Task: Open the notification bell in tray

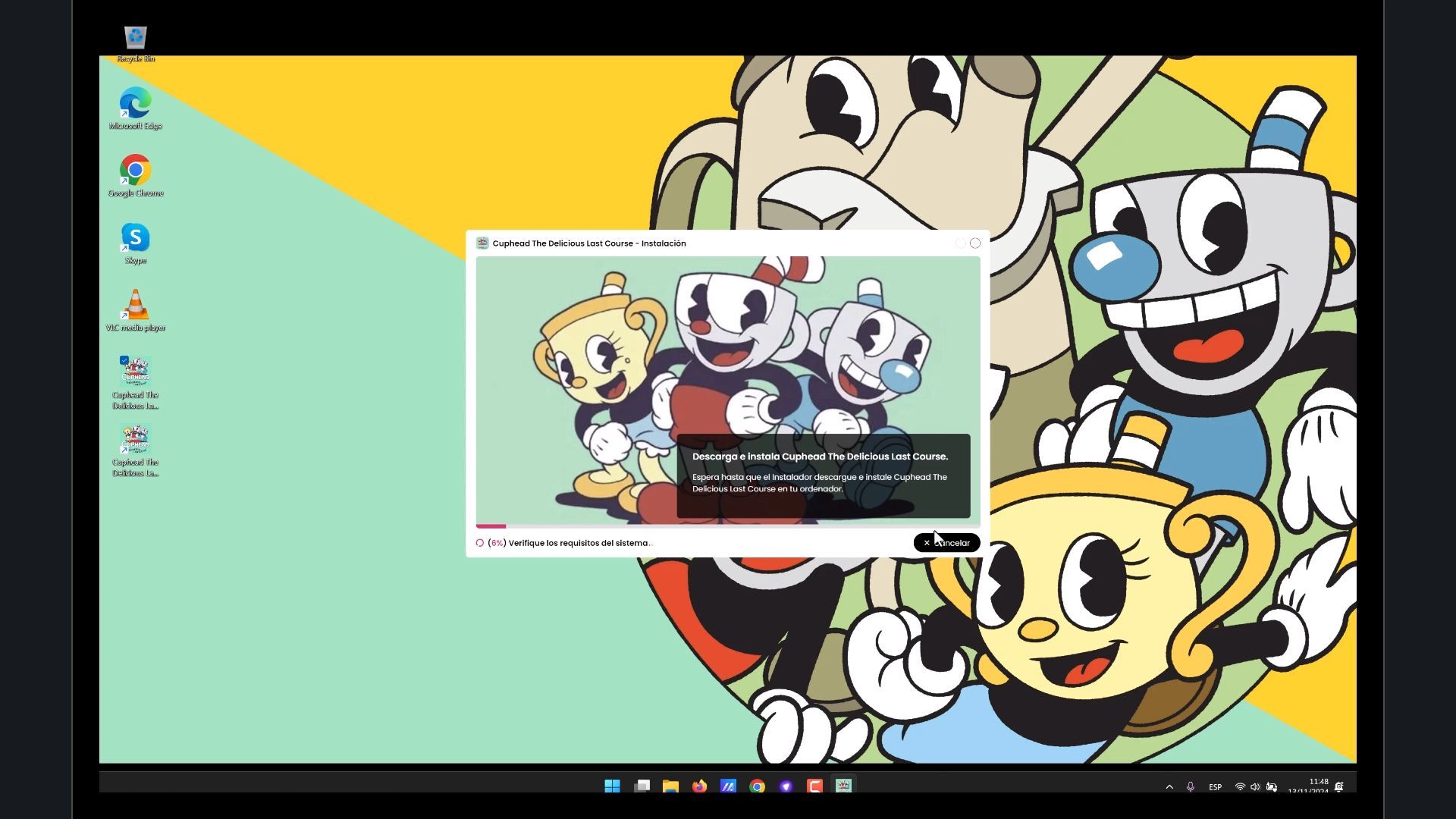Action: click(x=1339, y=787)
